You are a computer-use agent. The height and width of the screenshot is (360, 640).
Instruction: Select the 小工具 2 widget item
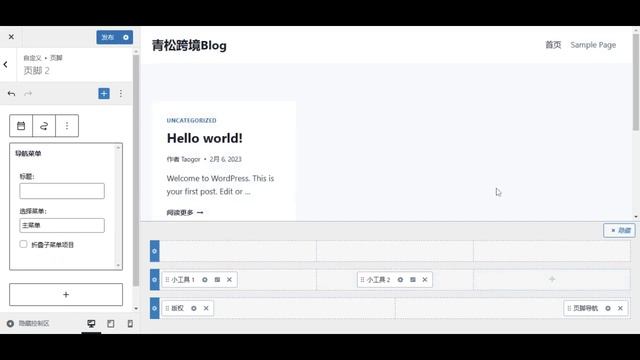(378, 280)
